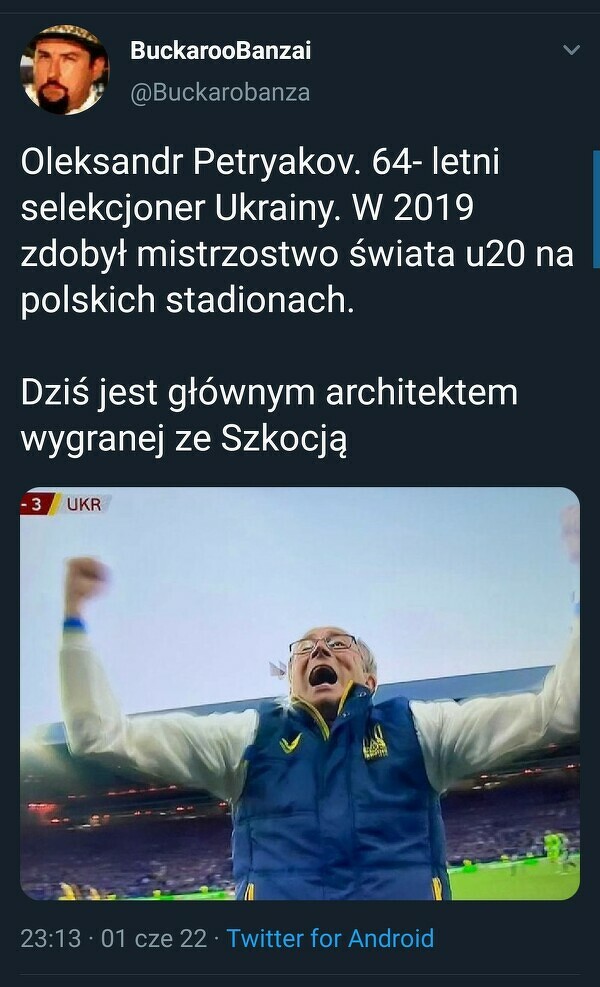Click the Twitter for Android link

point(330,938)
